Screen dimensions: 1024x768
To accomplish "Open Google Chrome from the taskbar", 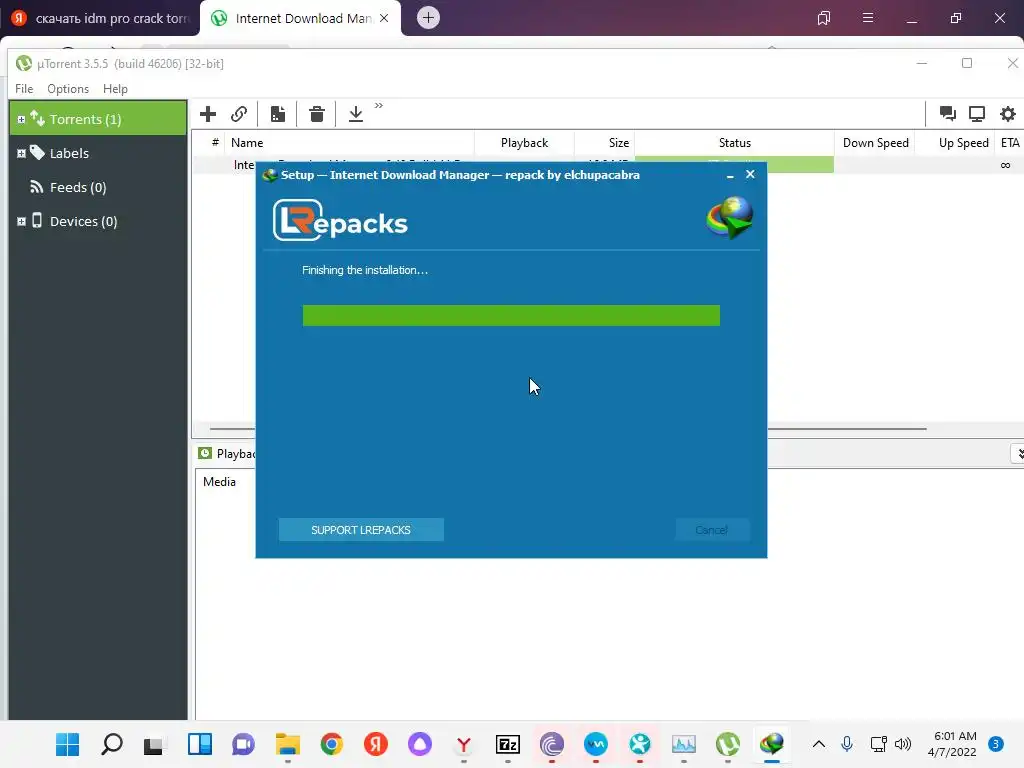I will point(332,744).
